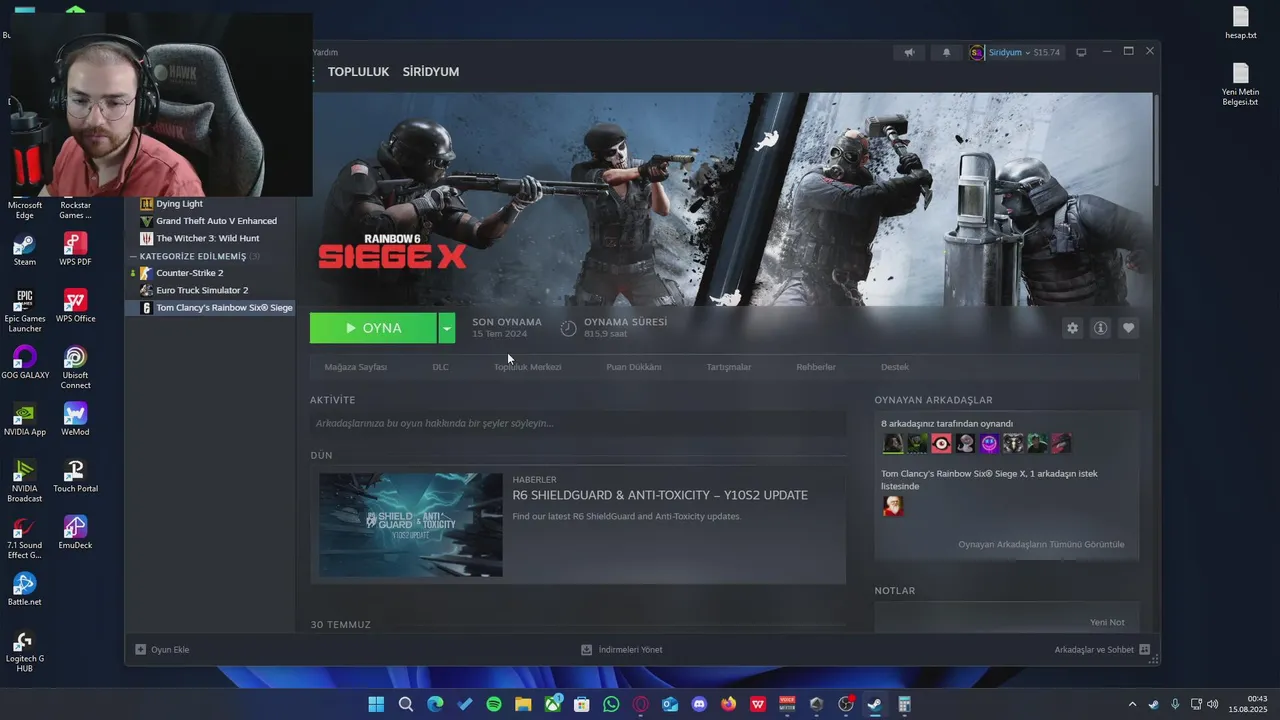
Task: Open Logitech G HUB desktop shortcut
Action: [25, 651]
